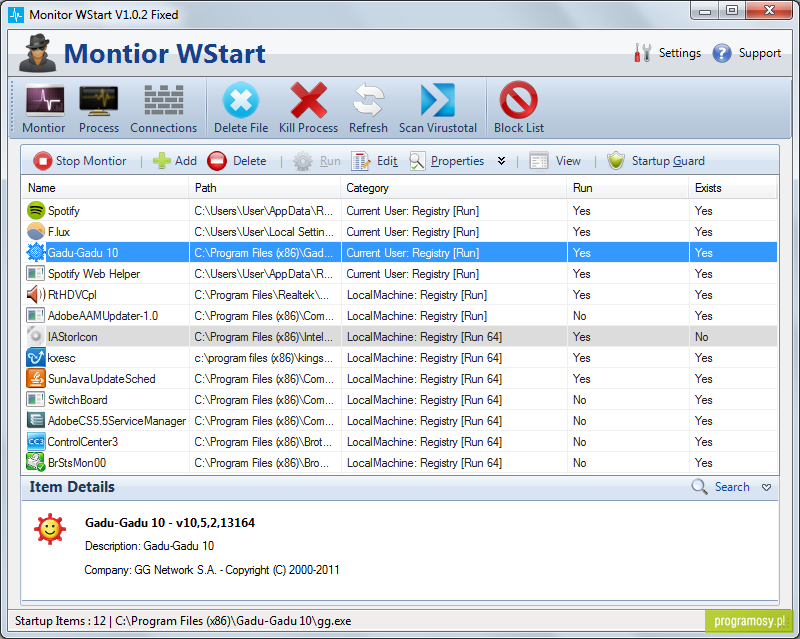Screen dimensions: 800x639
Task: Click the Gadu-Gadu sun icon in Item Details
Action: (x=50, y=529)
